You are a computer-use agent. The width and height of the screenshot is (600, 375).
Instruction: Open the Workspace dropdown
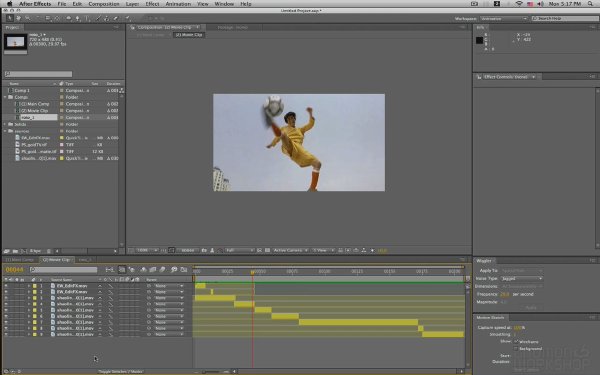(x=504, y=18)
